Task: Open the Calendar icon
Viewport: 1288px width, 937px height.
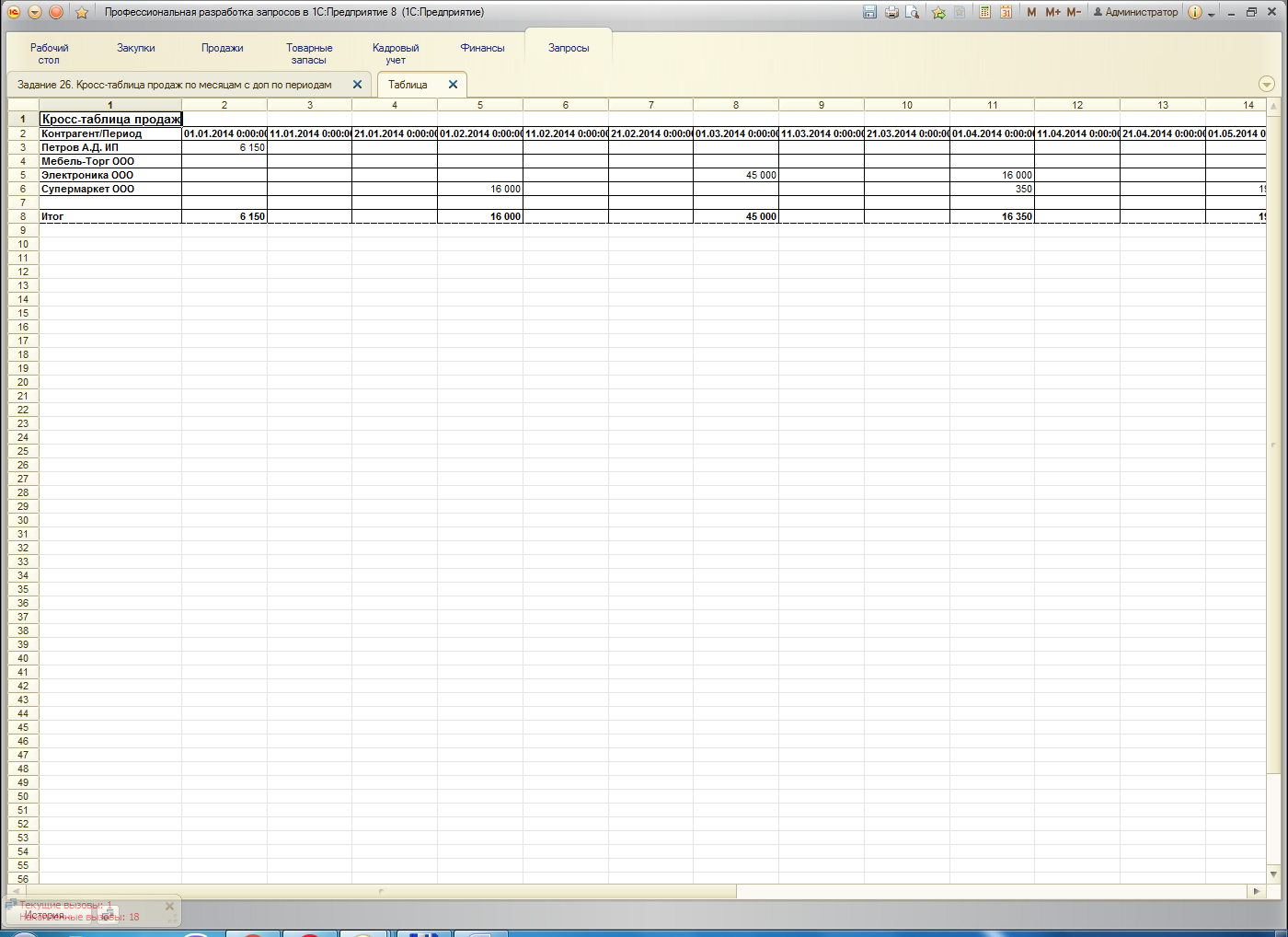Action: pos(1006,12)
